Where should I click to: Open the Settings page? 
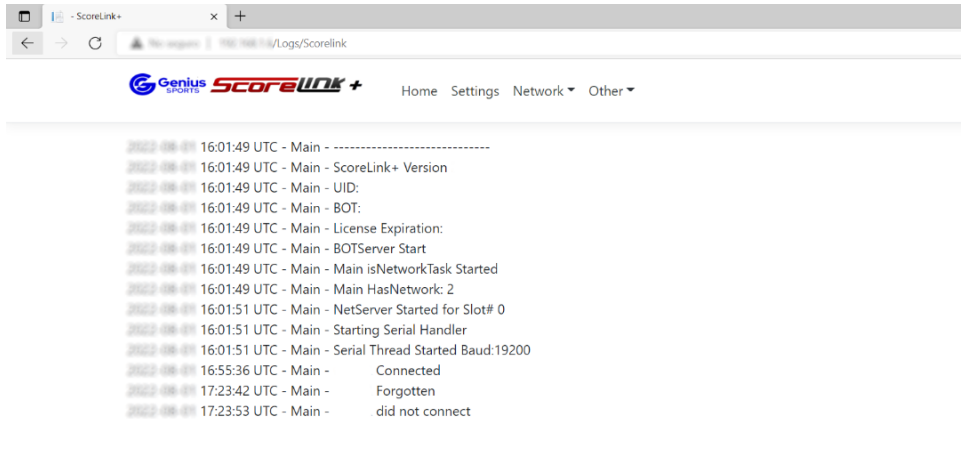click(475, 91)
